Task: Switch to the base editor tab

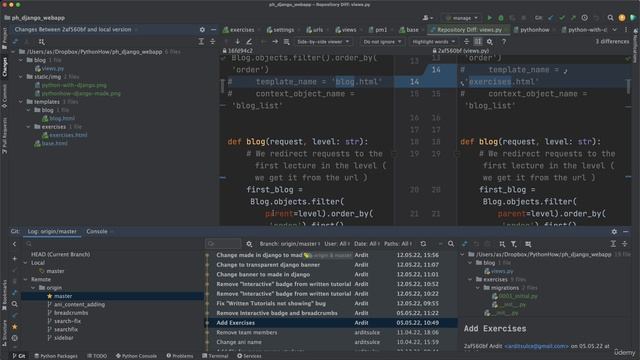Action: coord(409,30)
